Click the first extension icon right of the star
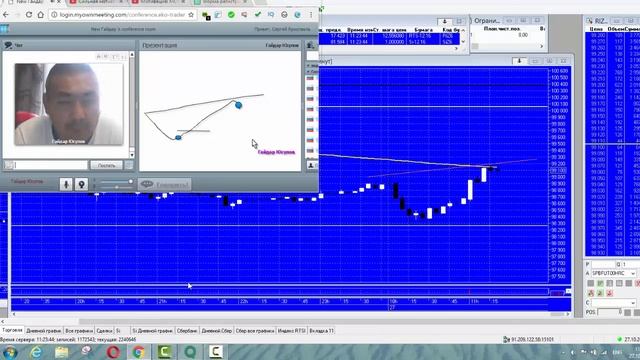Viewport: 640px width, 360px height. [206, 15]
